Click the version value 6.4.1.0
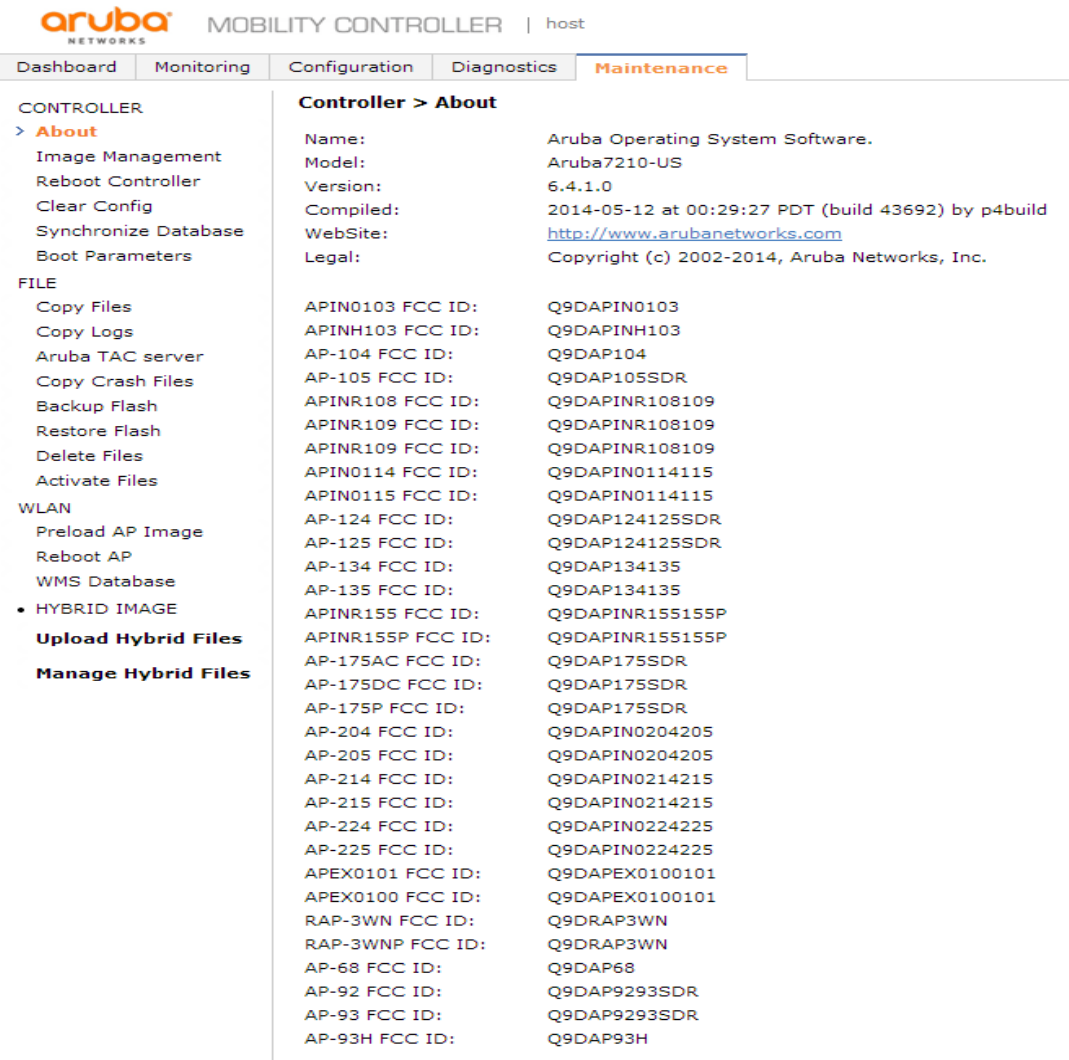 click(x=579, y=186)
